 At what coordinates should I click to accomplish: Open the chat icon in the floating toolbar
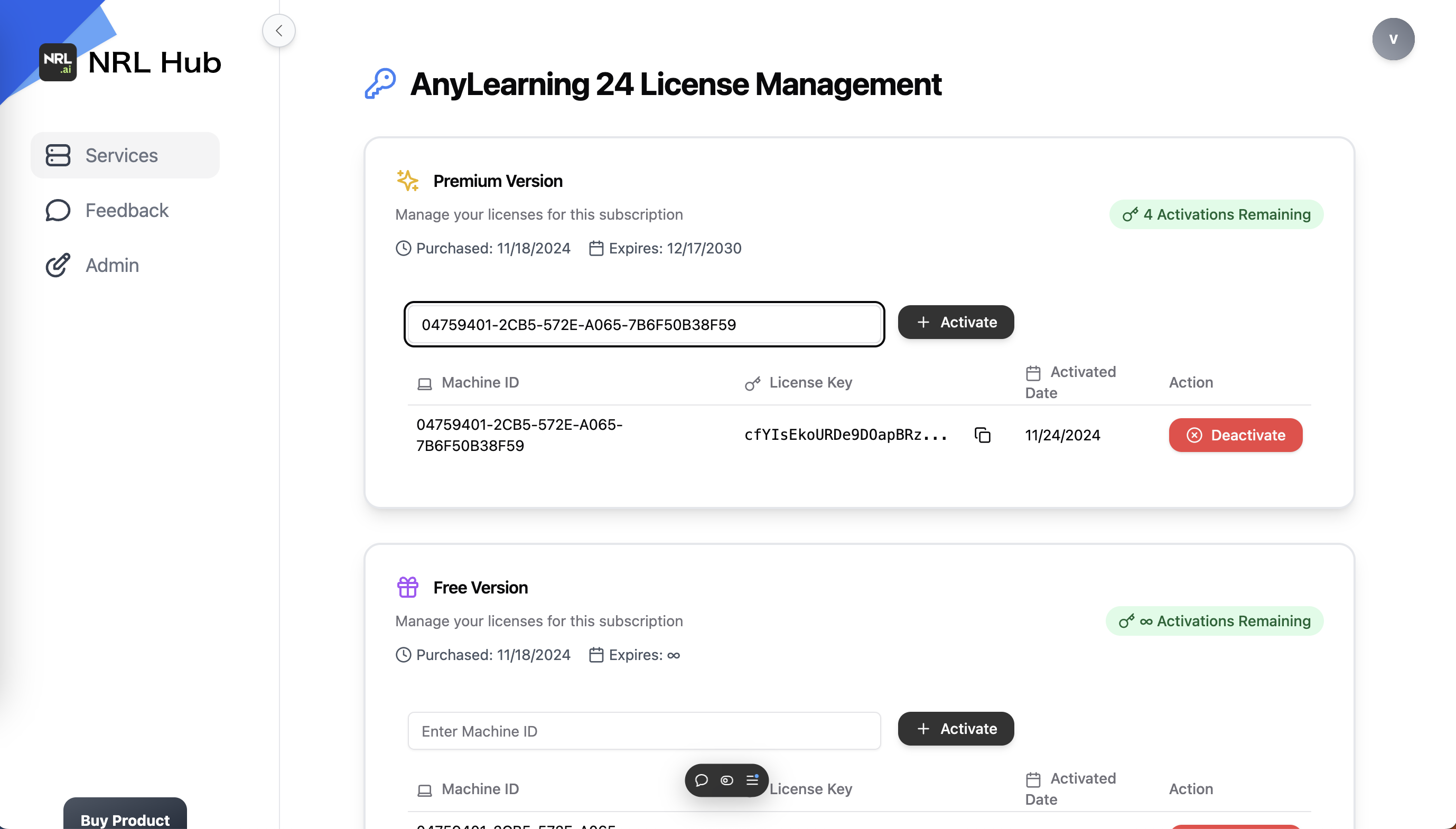pyautogui.click(x=701, y=780)
